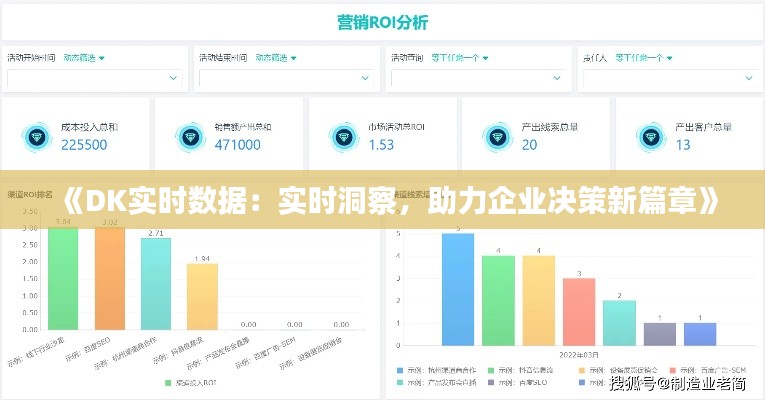Click the teal 2.71 bar in ROI ranking
This screenshot has height=400, width=765.
point(155,283)
